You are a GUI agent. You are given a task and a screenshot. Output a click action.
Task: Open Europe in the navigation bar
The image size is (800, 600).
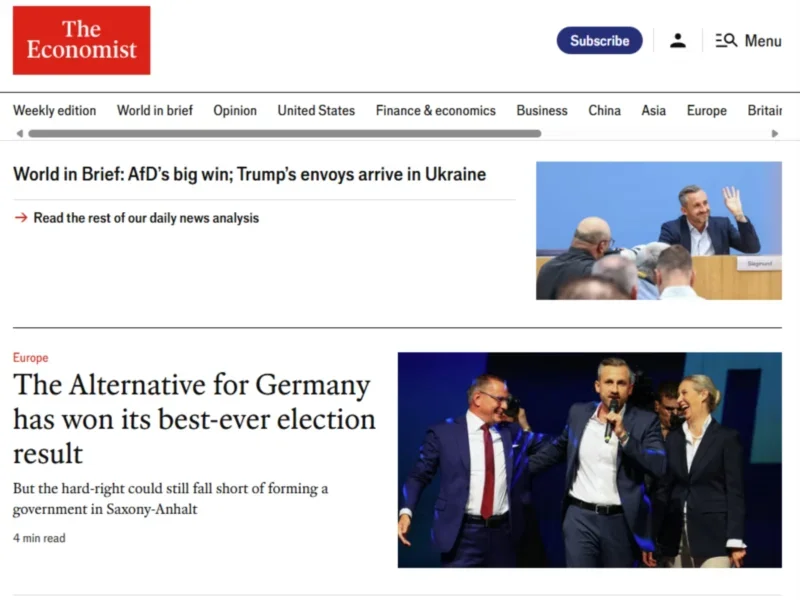[707, 111]
